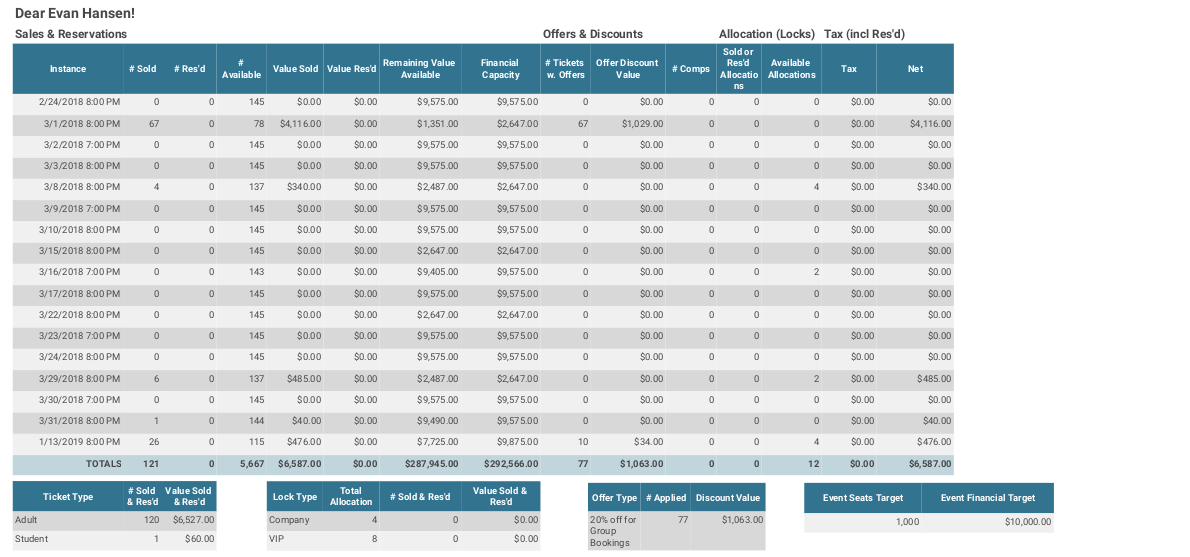Viewport: 1190px width, 557px height.
Task: Click the '$9,875.00' financial capacity cell
Action: coord(518,442)
